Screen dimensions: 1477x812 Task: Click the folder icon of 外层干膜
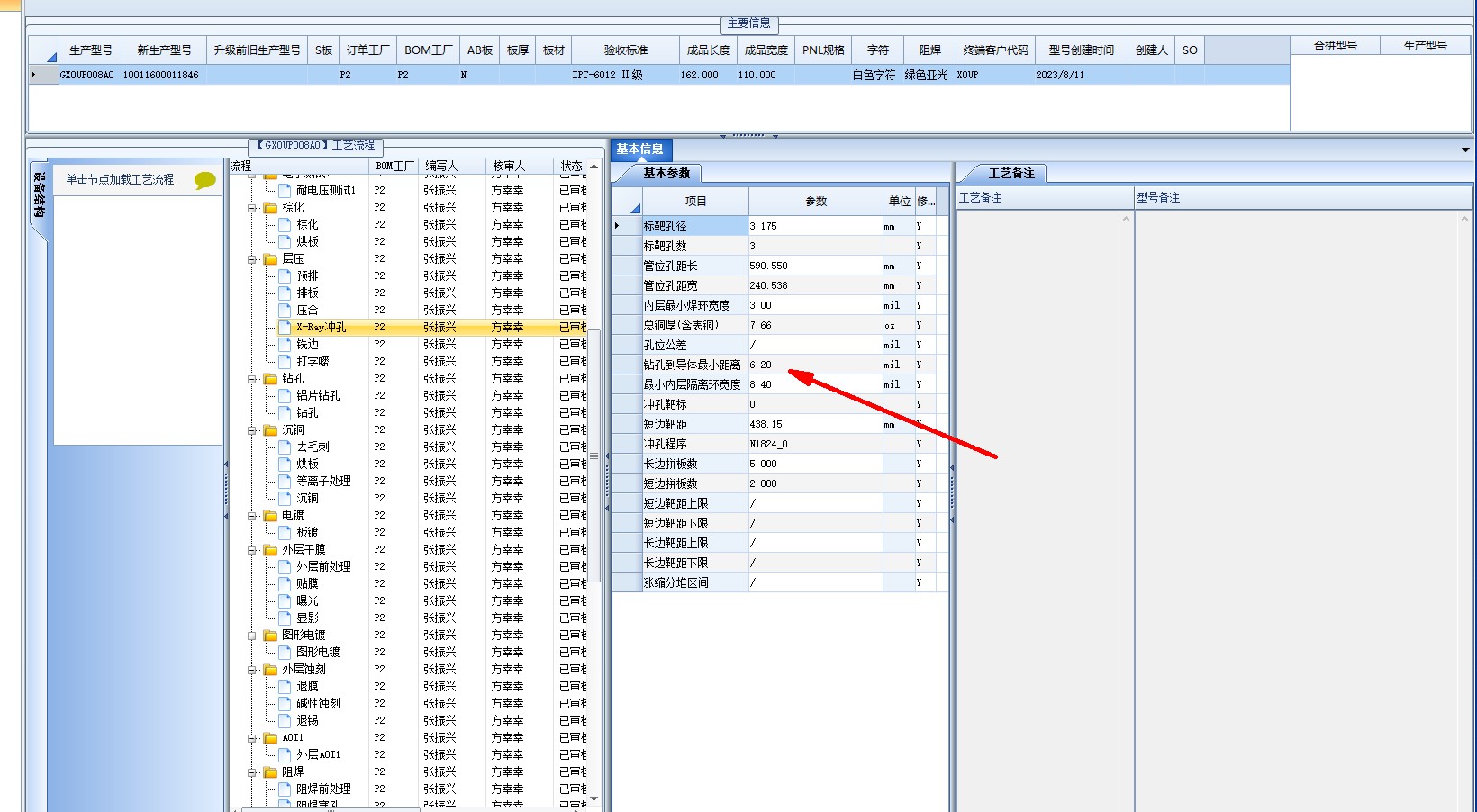pos(270,549)
